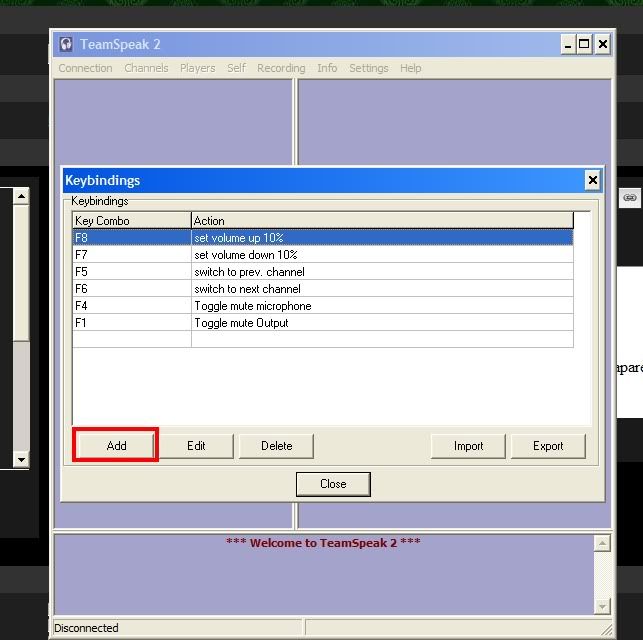Add a new keybinding
This screenshot has height=640, width=643.
(116, 446)
